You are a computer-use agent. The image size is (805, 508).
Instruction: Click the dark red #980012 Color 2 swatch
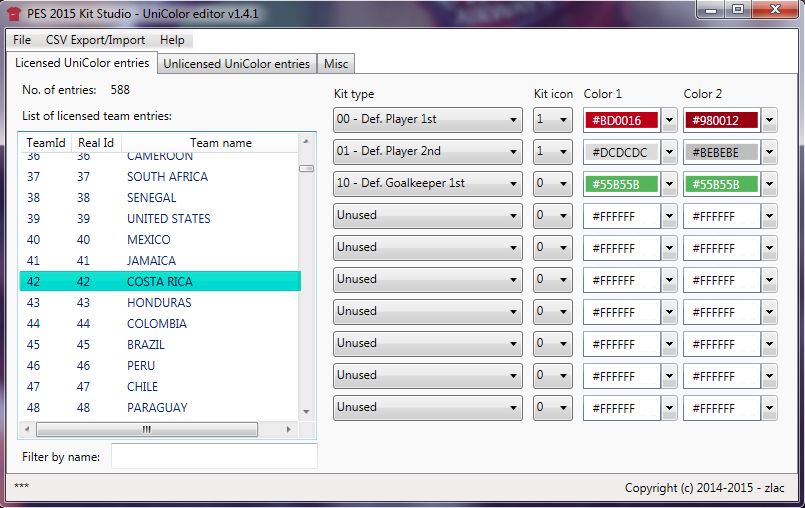pos(721,120)
